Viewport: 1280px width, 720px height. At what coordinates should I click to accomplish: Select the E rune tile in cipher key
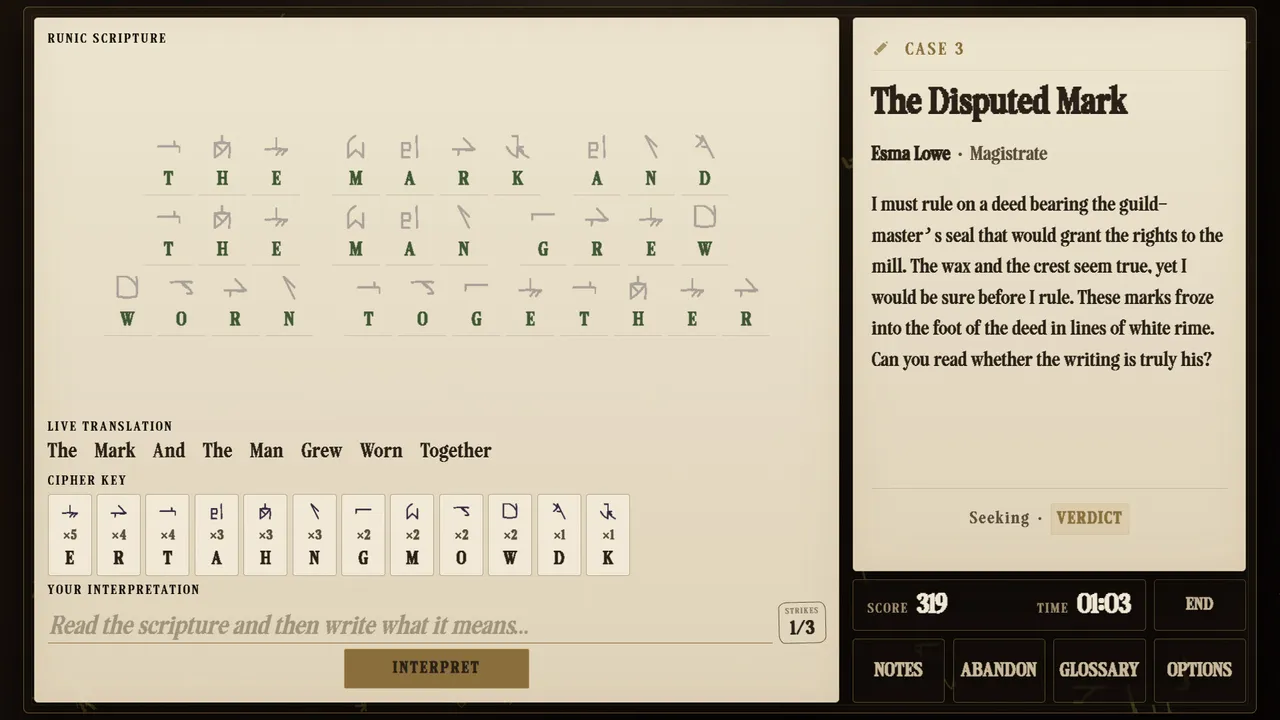click(x=70, y=535)
